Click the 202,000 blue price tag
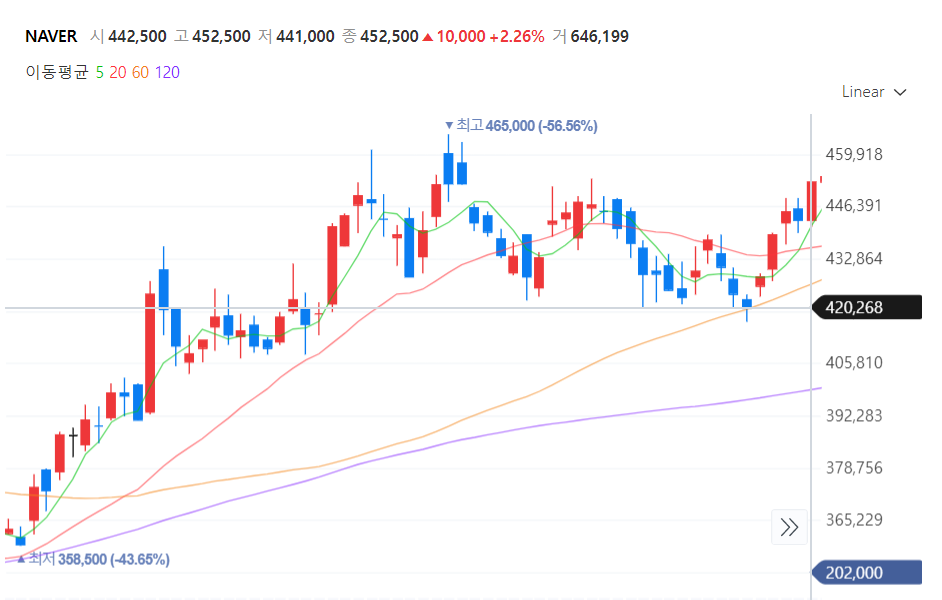The image size is (942, 600). point(866,572)
